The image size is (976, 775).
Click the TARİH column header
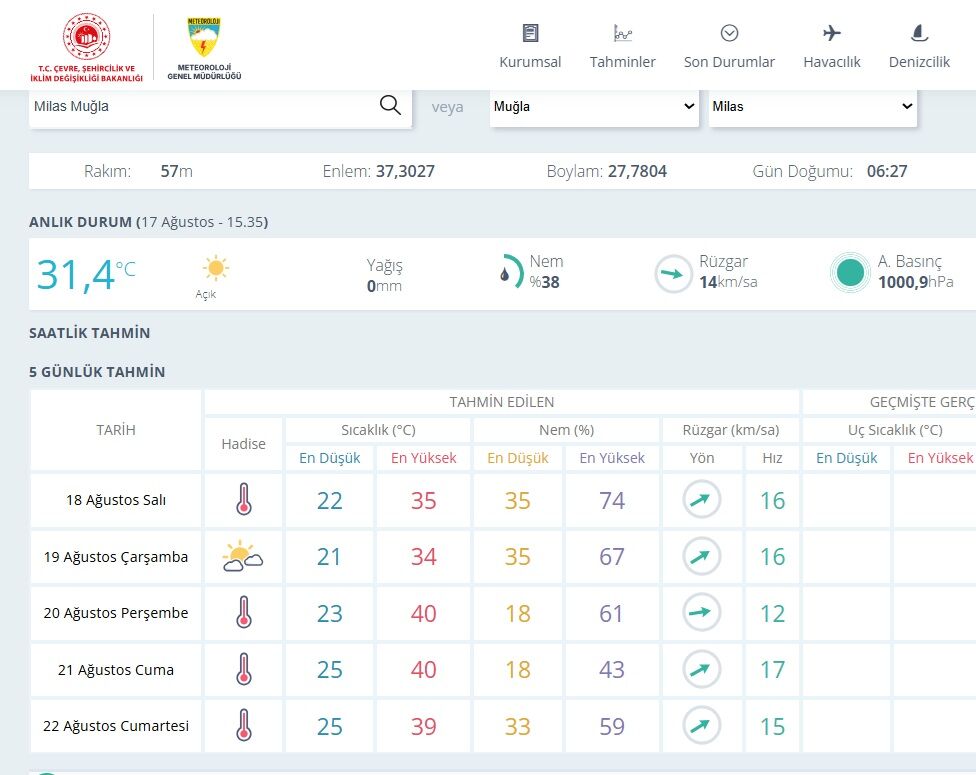[116, 430]
